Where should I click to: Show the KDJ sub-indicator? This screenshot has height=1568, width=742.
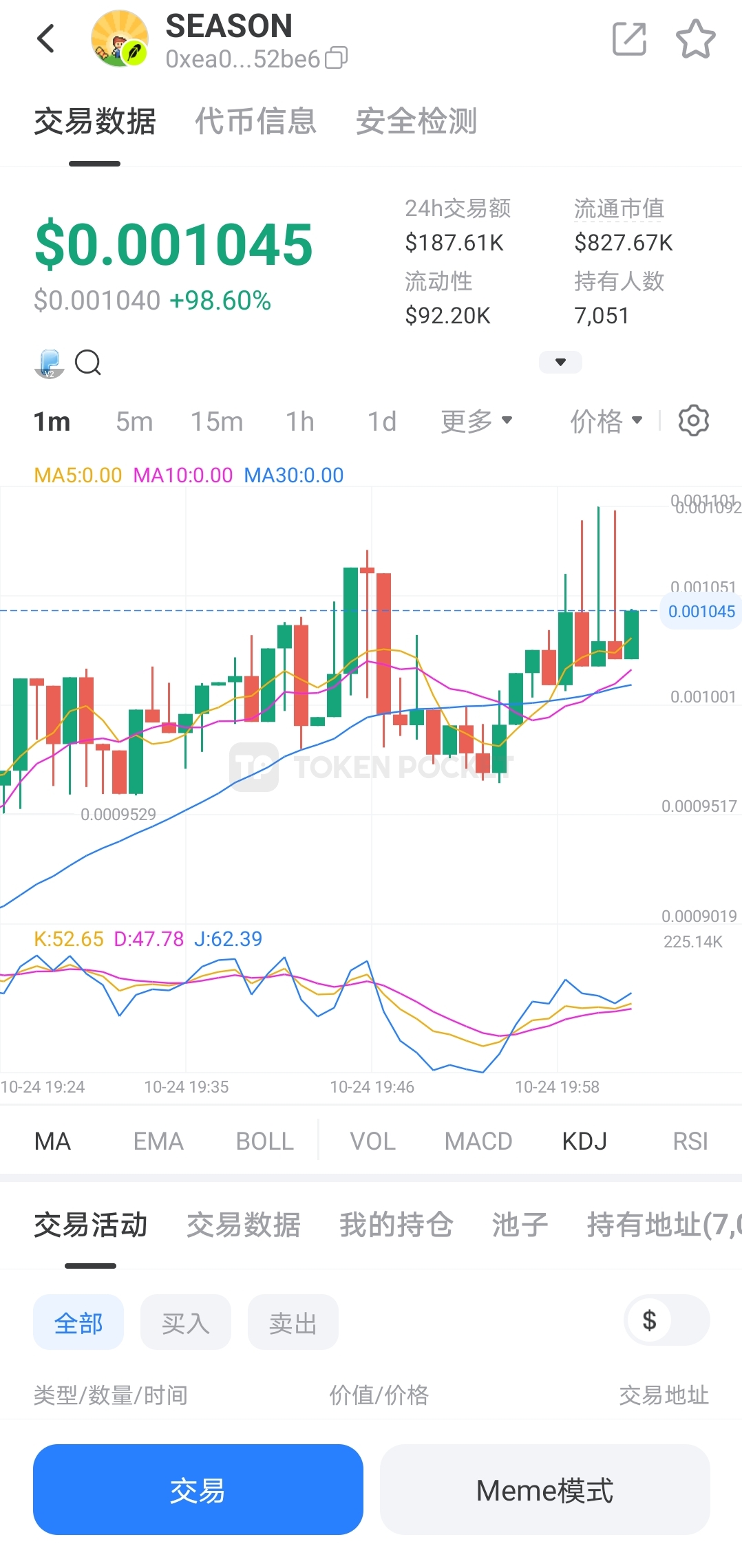[x=584, y=1141]
